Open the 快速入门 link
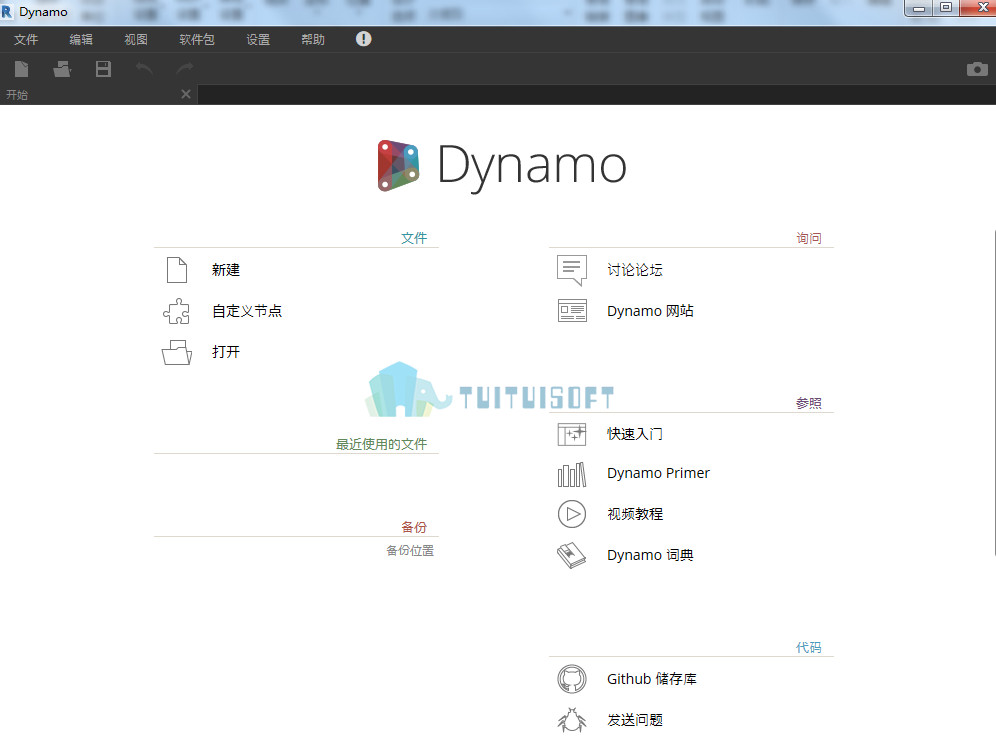The width and height of the screenshot is (996, 752). (x=635, y=434)
